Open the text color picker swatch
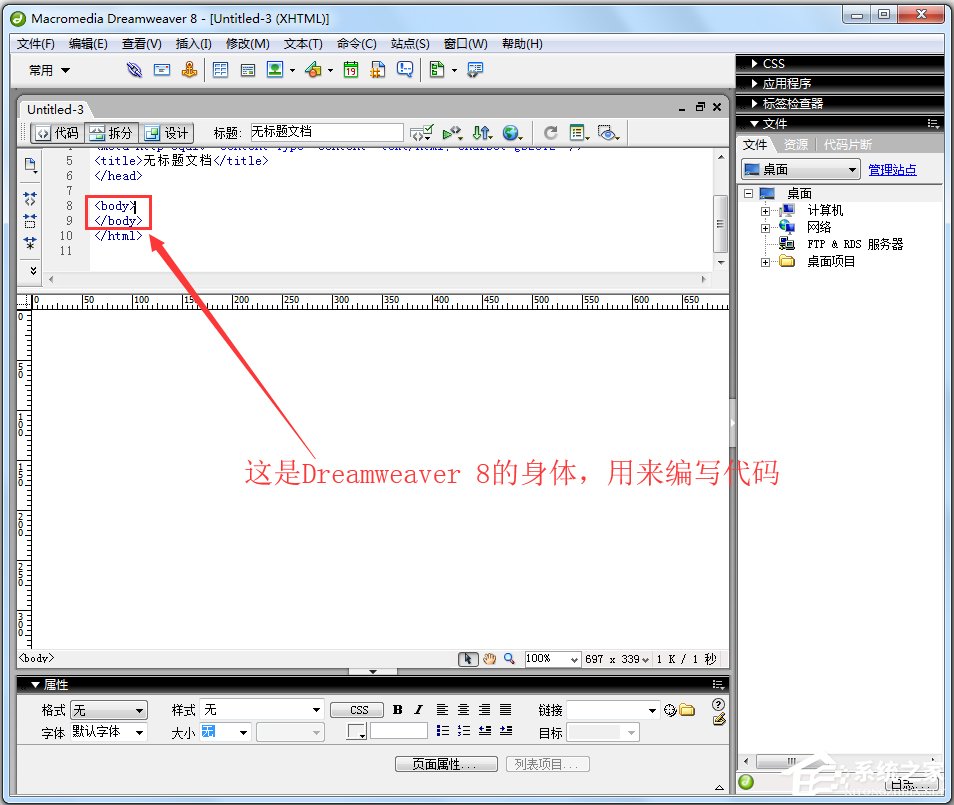This screenshot has width=954, height=805. click(x=356, y=731)
